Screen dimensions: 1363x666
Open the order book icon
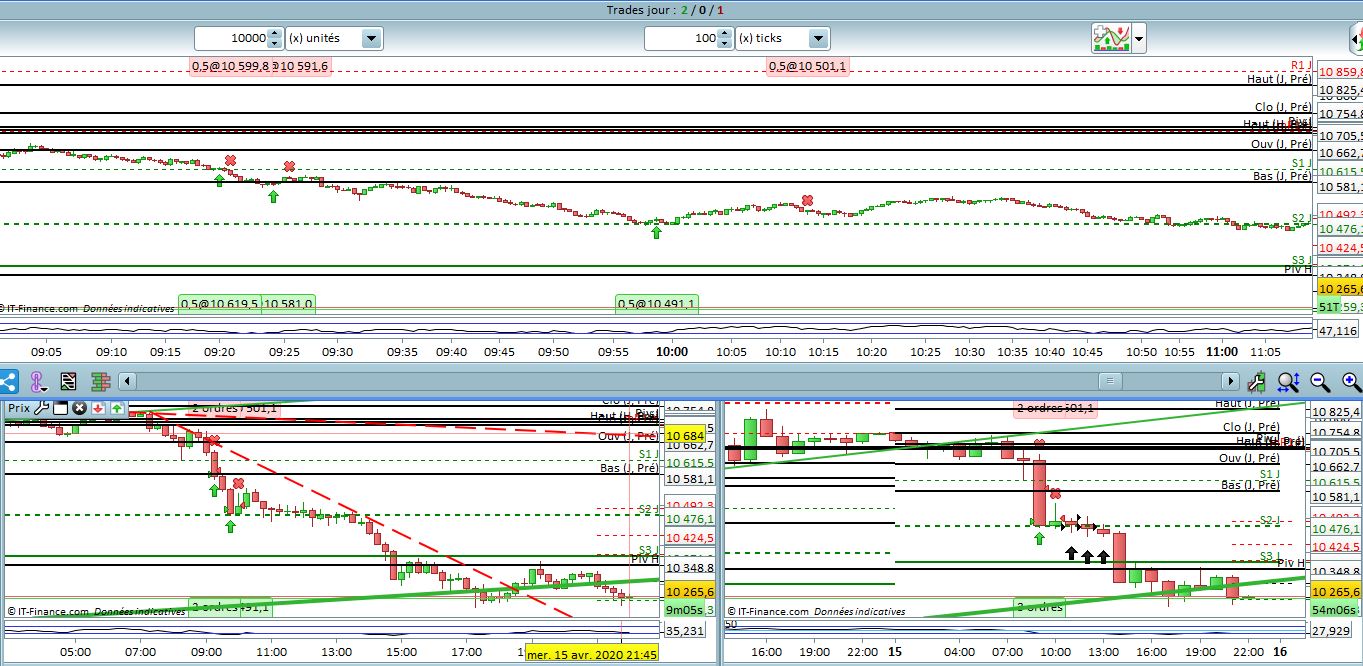100,381
